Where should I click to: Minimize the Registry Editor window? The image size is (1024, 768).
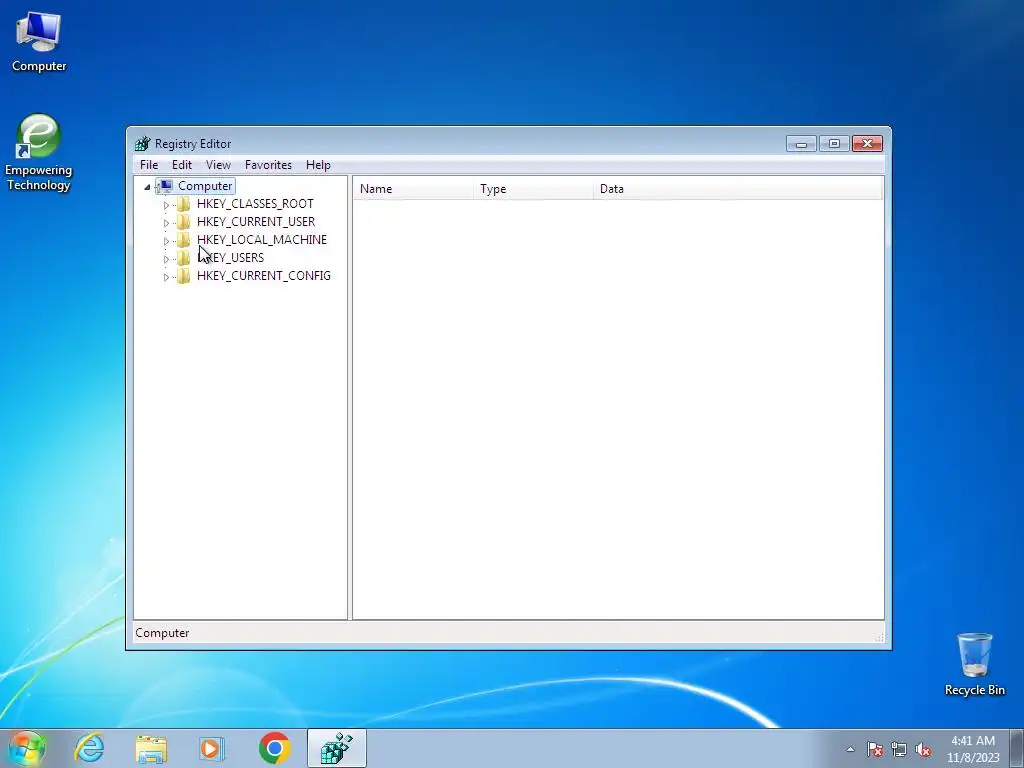coord(801,144)
